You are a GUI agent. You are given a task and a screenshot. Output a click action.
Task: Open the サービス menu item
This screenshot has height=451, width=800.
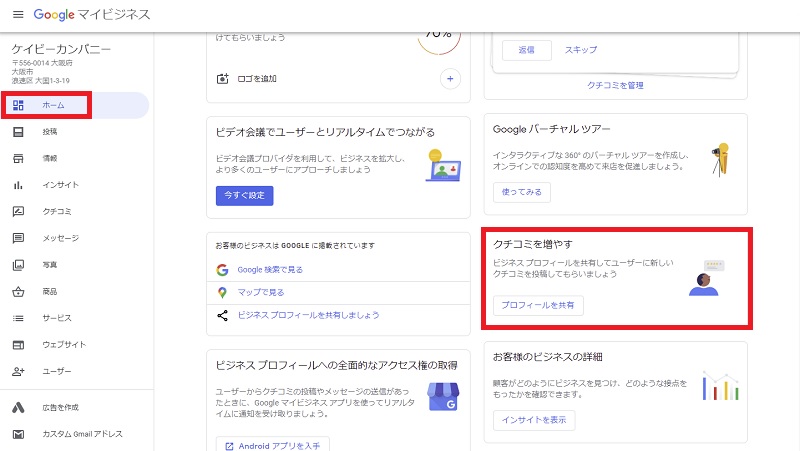coord(75,318)
